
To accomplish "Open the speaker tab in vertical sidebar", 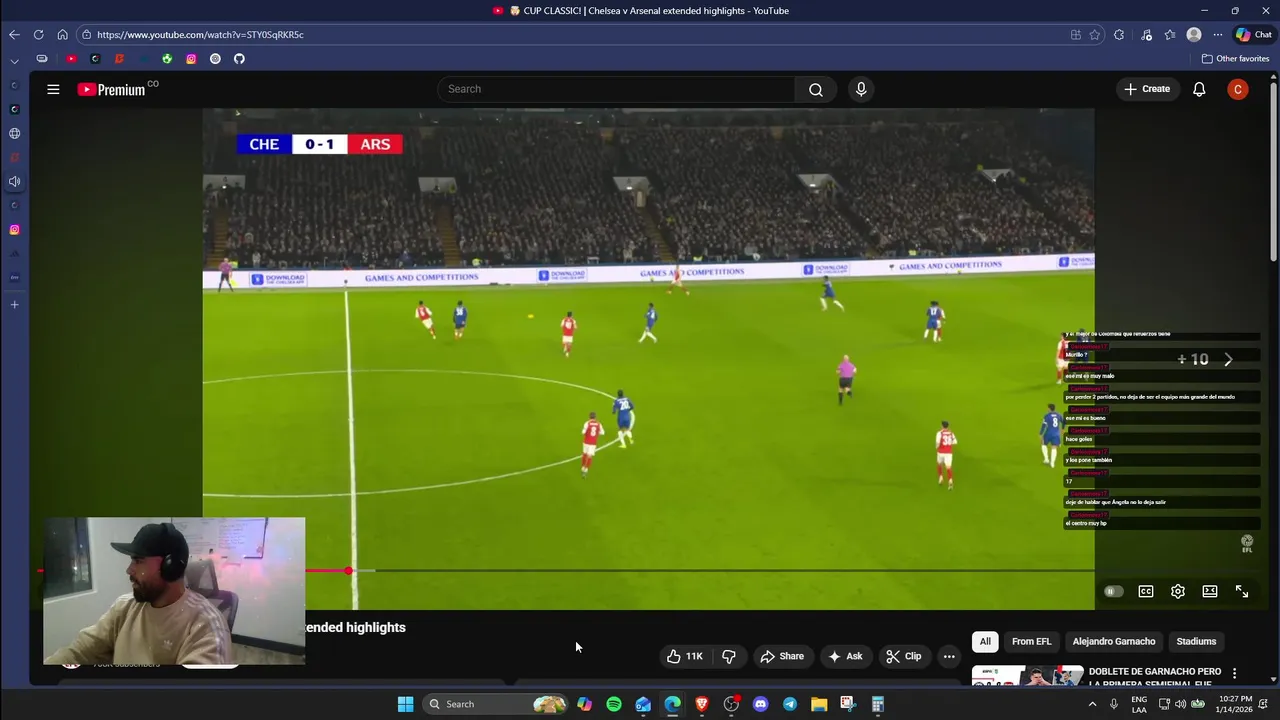I will click(x=14, y=181).
